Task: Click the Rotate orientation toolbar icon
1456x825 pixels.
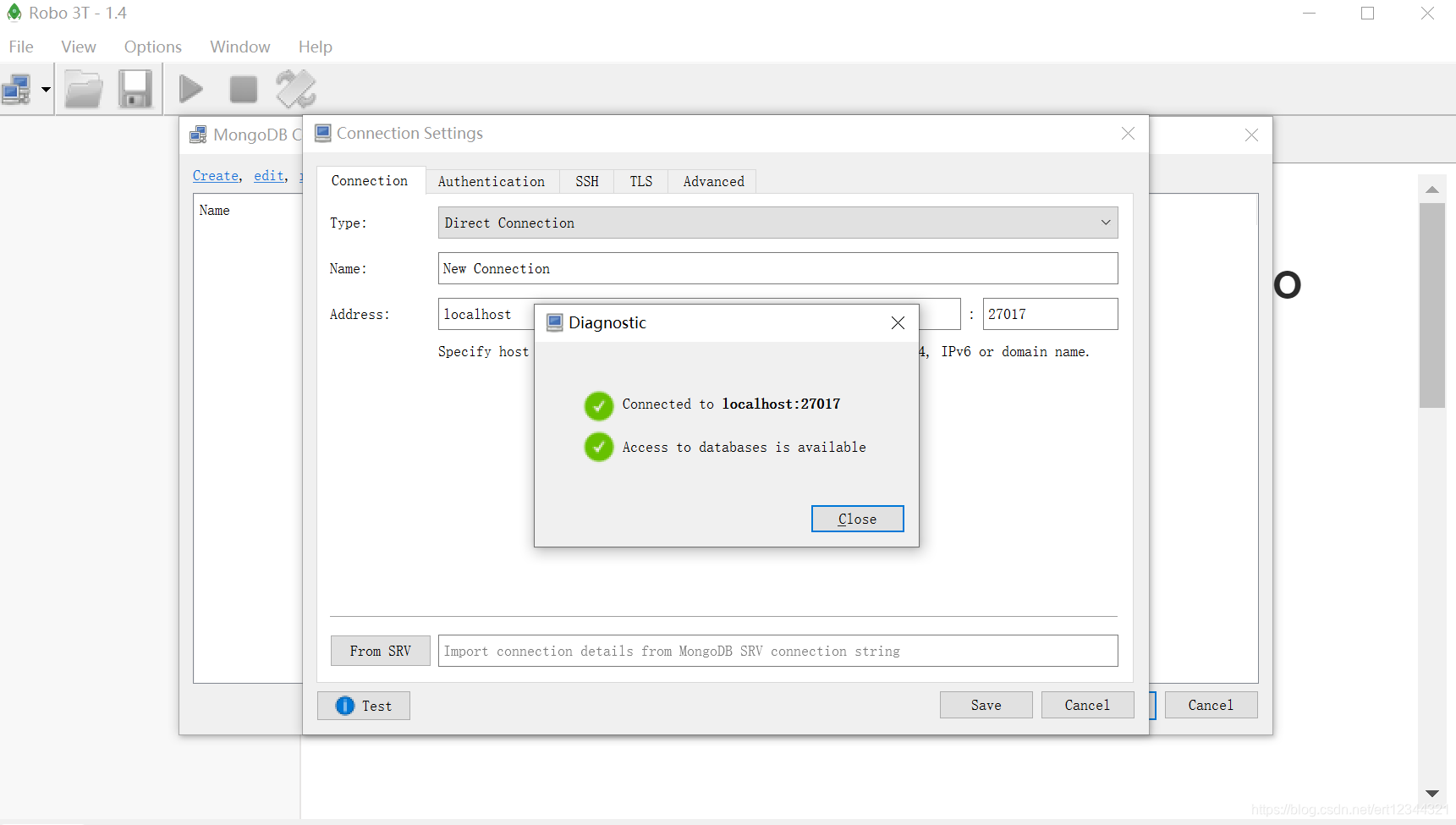Action: pyautogui.click(x=296, y=89)
